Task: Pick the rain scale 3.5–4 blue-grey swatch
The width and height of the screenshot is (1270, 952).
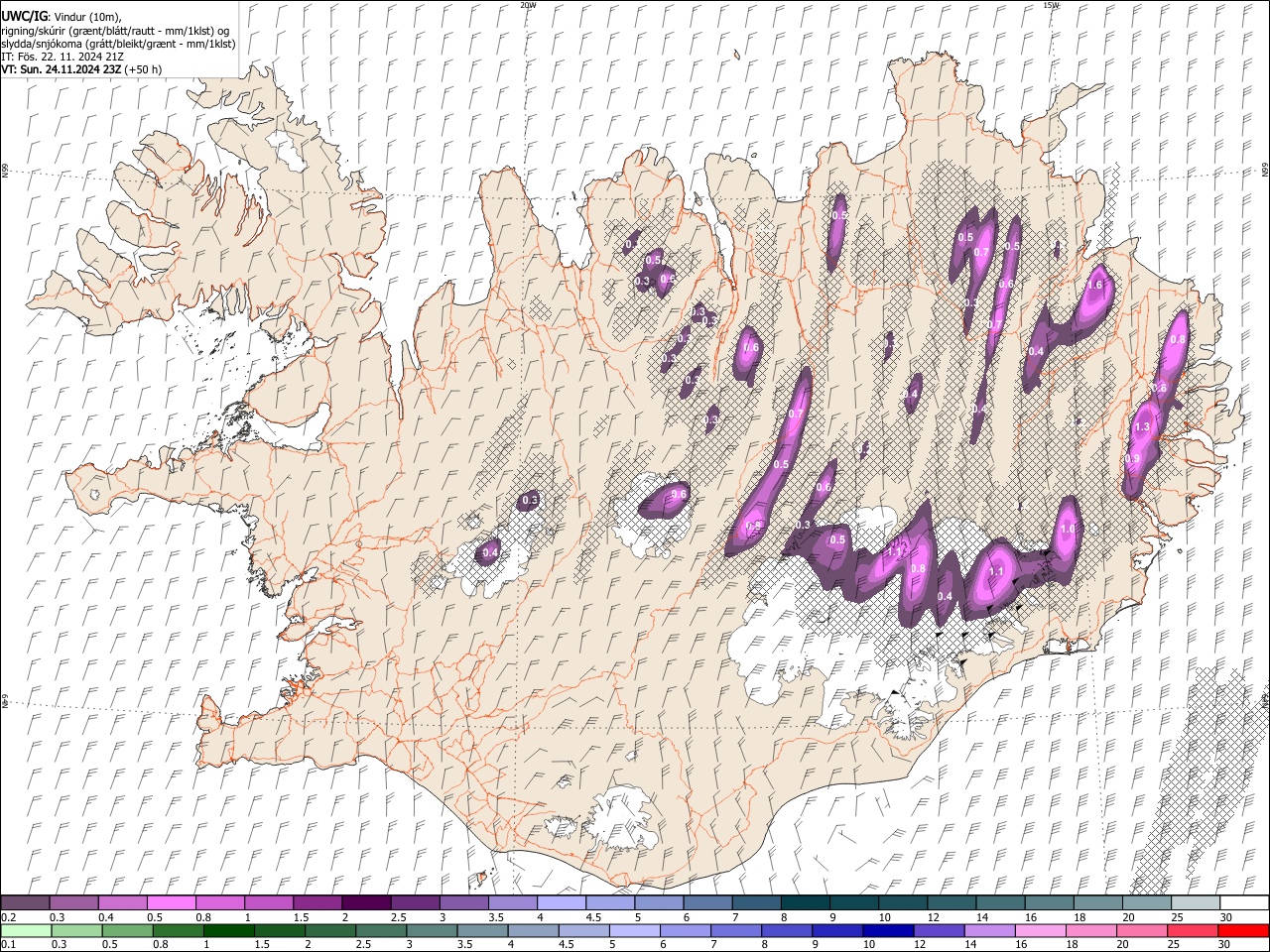Action: [x=483, y=931]
